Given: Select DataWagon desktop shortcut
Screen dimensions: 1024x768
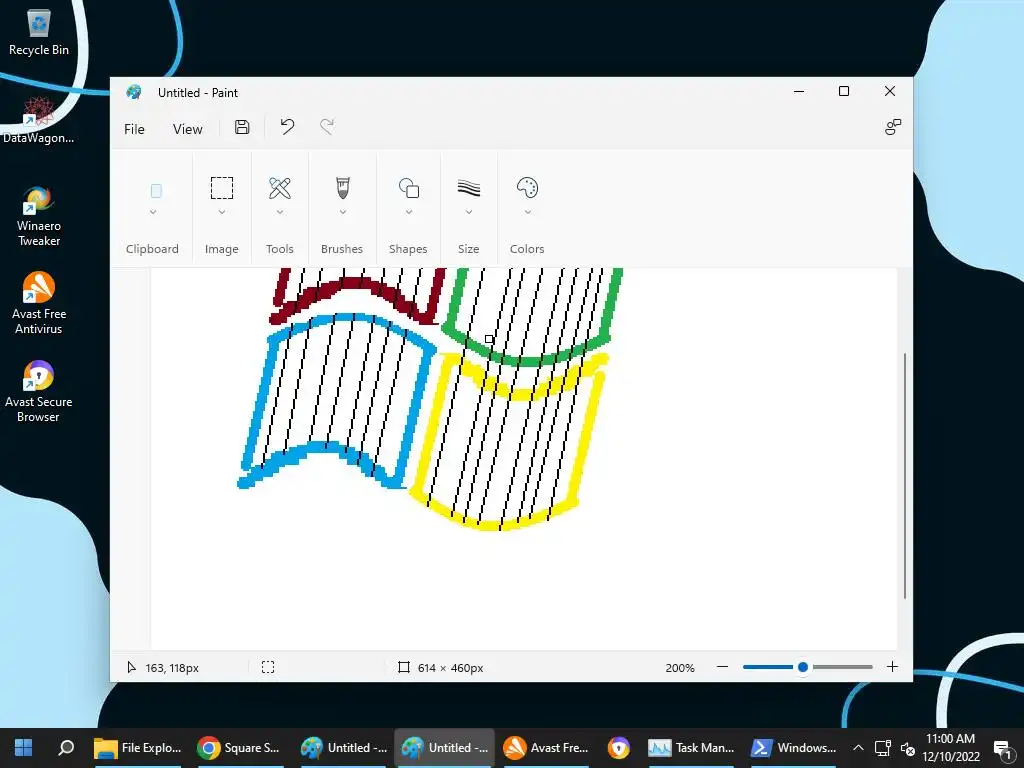Looking at the screenshot, I should coord(39,120).
